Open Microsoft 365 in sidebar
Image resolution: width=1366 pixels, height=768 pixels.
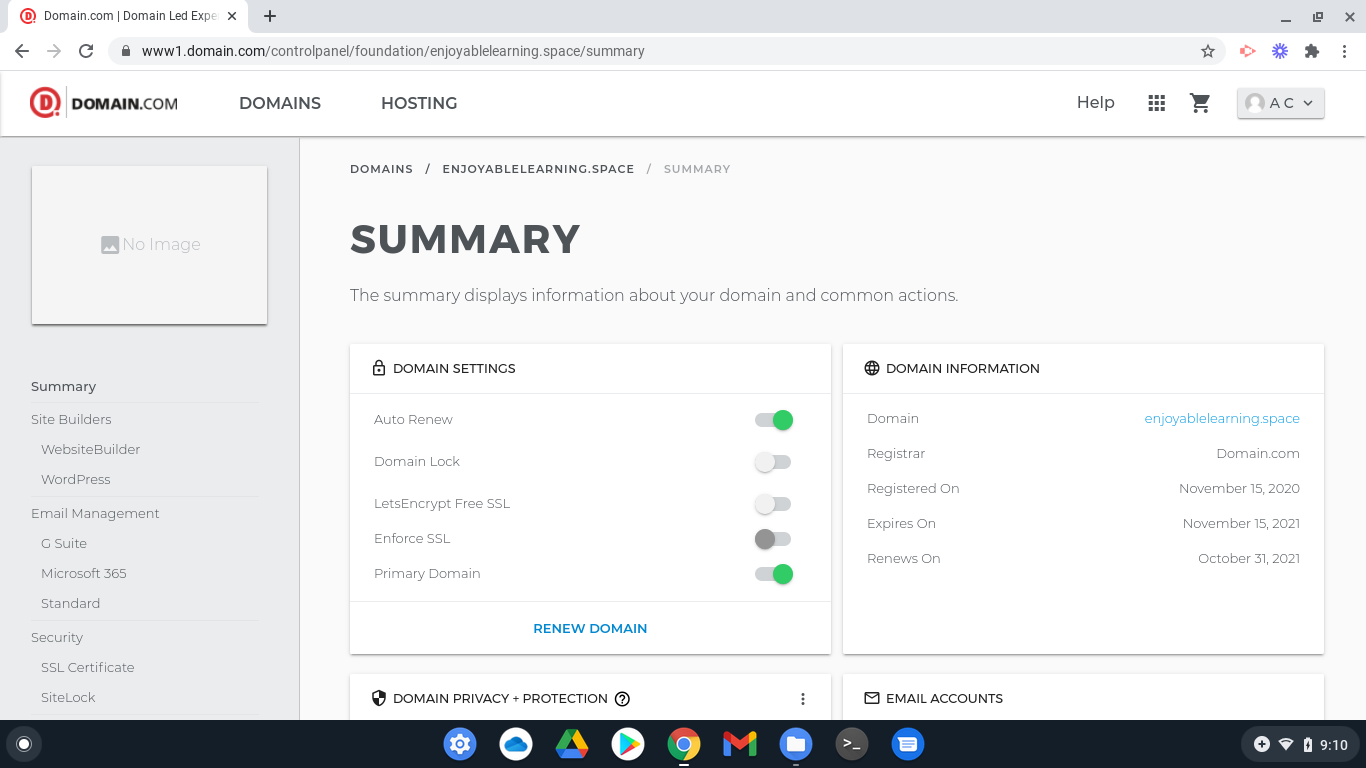[84, 573]
